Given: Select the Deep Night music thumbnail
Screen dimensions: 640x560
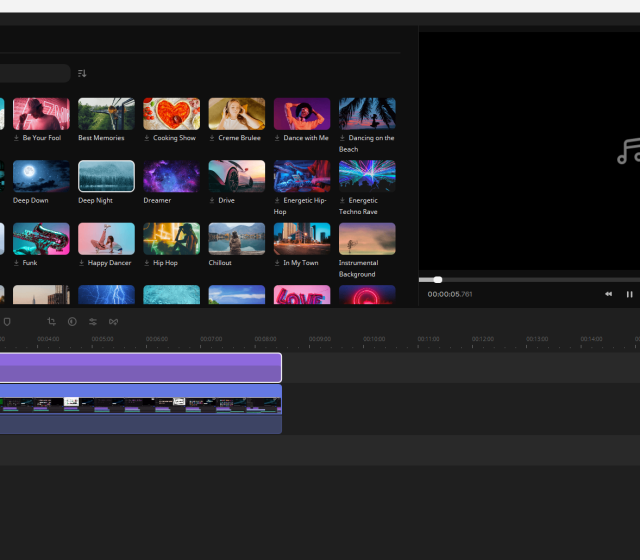Looking at the screenshot, I should click(106, 176).
